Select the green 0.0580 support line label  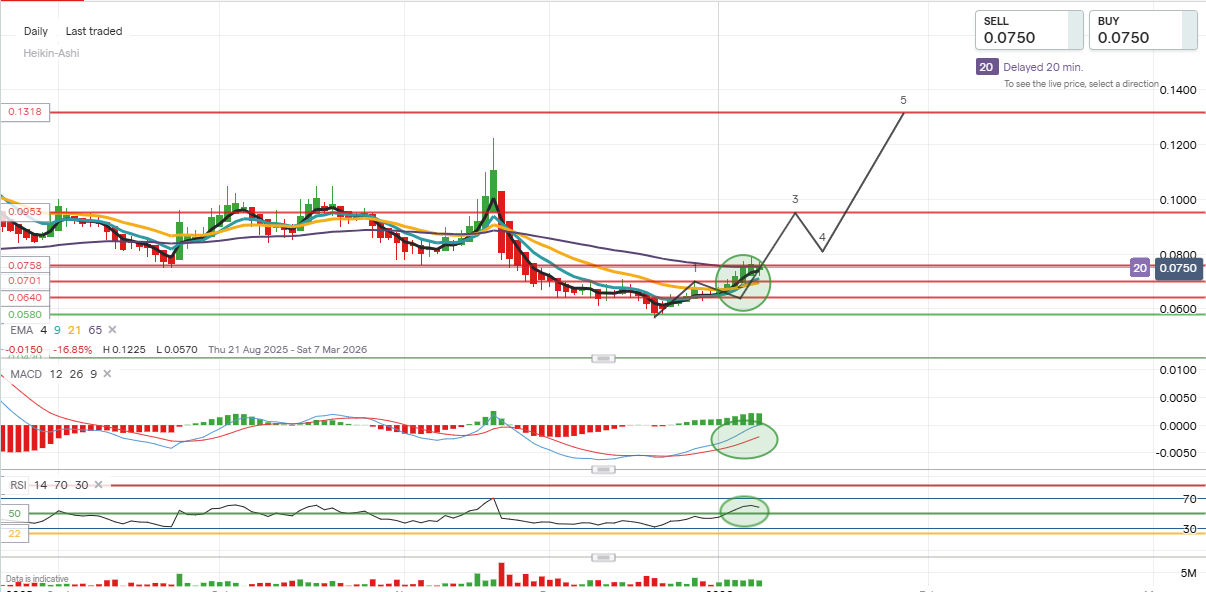click(x=25, y=314)
